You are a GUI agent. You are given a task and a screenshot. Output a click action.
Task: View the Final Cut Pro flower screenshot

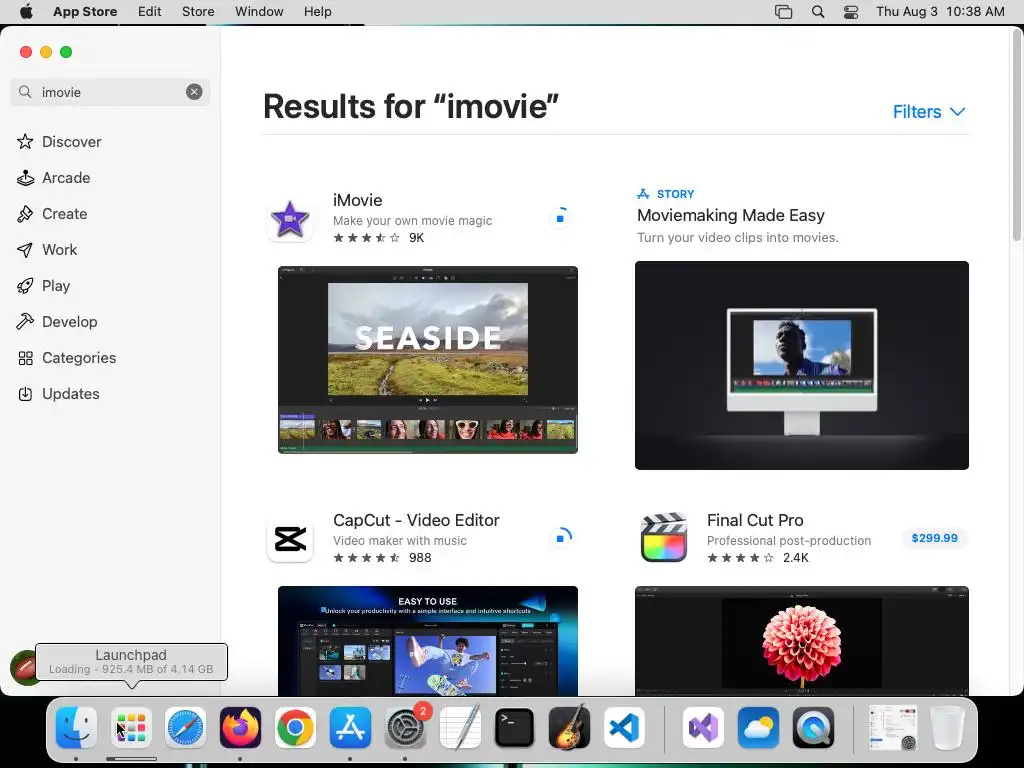(801, 641)
